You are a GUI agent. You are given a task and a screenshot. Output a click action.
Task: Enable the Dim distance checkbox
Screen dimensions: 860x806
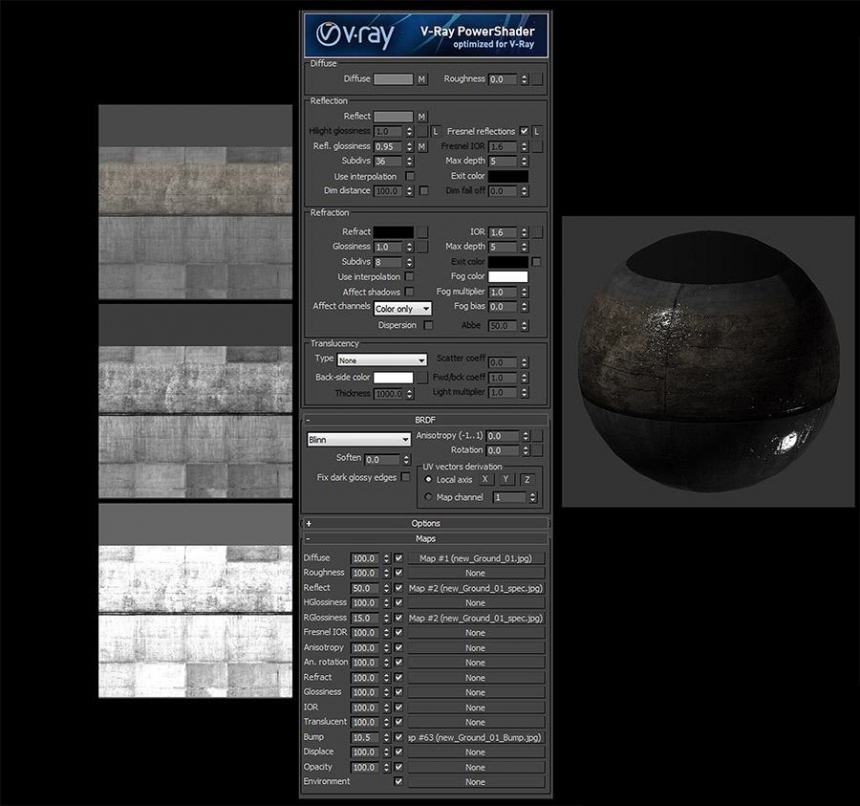click(x=423, y=190)
